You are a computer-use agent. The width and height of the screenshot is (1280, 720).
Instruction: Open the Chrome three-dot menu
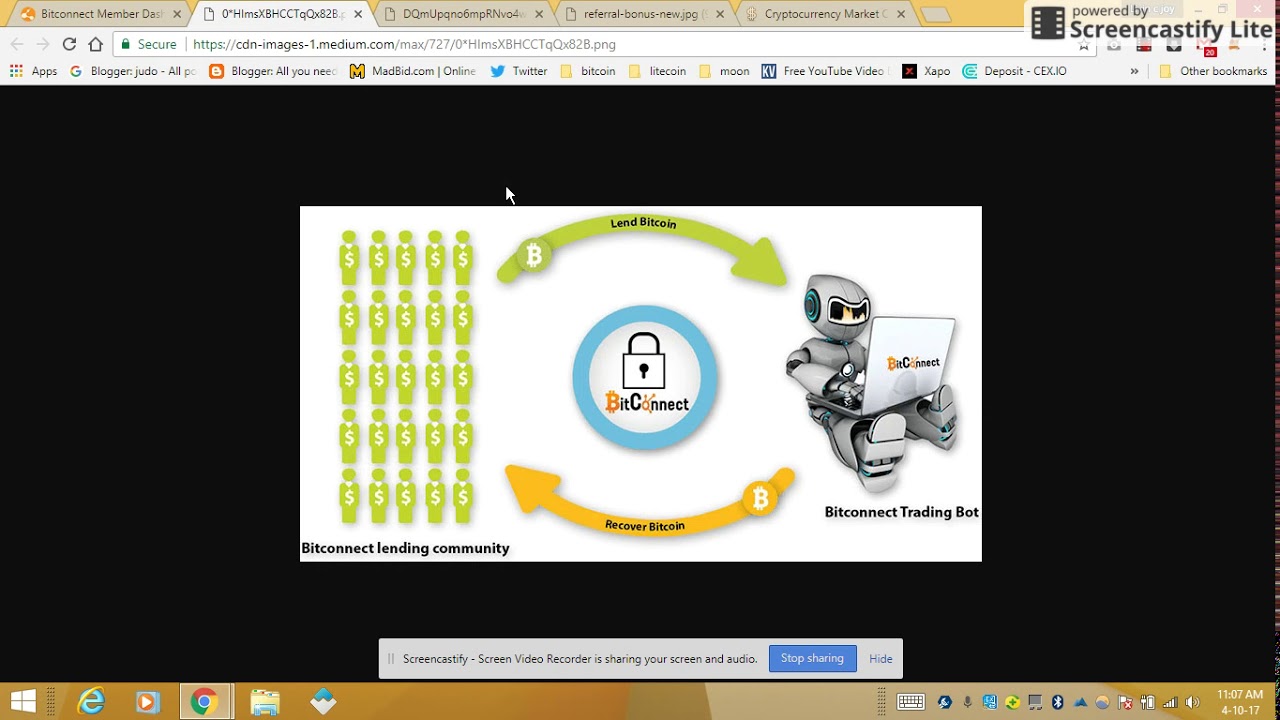[x=1264, y=45]
